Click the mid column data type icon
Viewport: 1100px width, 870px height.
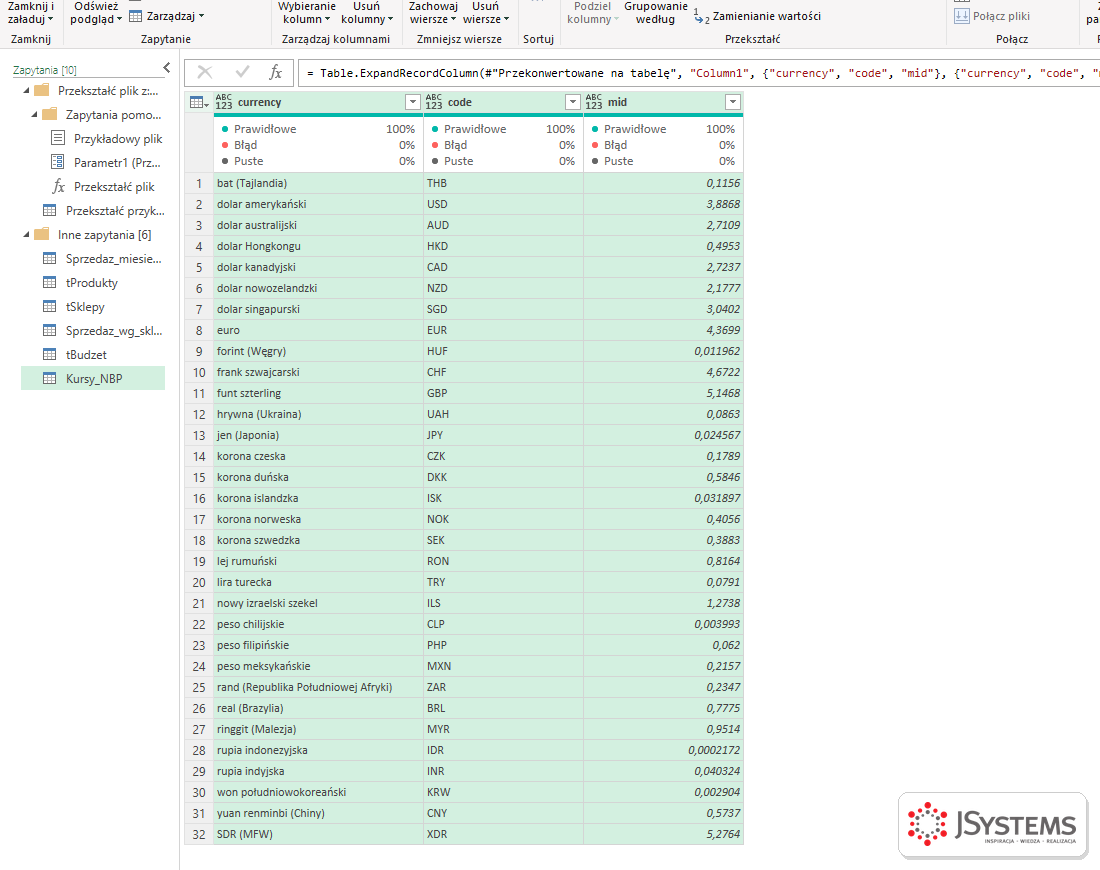point(593,102)
